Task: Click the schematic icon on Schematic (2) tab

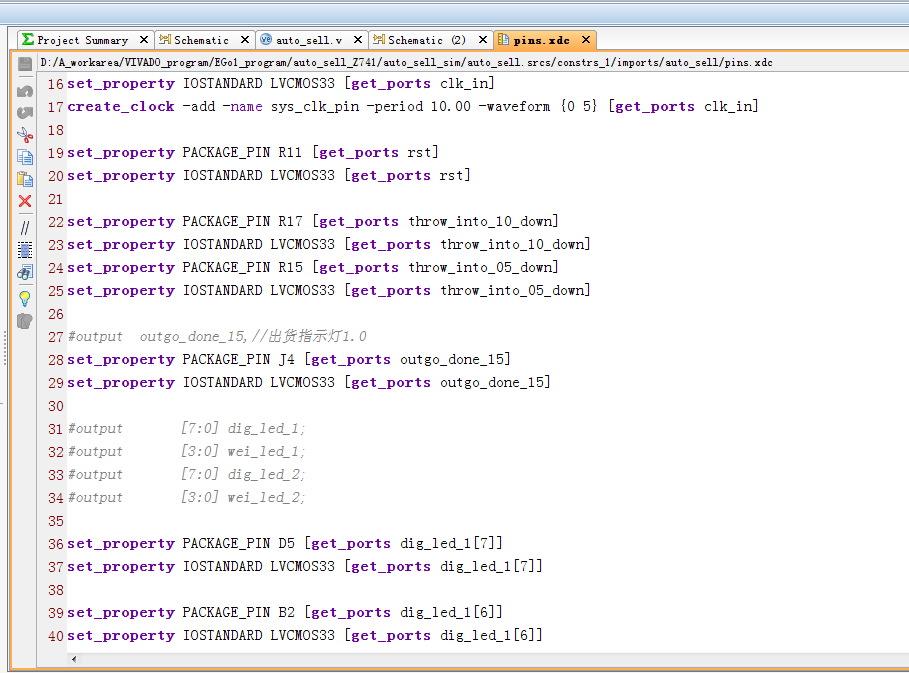Action: [379, 39]
